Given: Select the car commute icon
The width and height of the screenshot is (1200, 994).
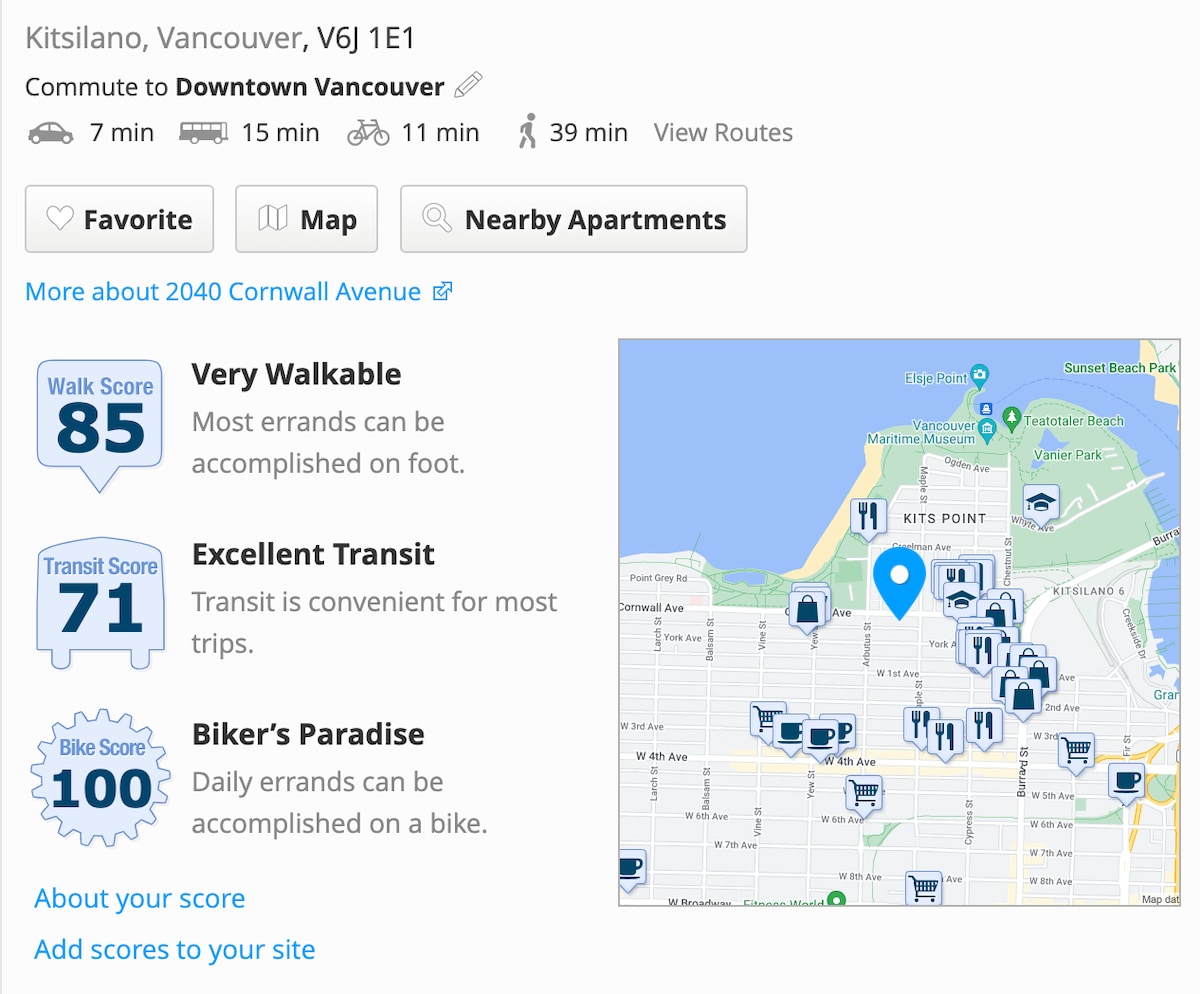Looking at the screenshot, I should 51,133.
